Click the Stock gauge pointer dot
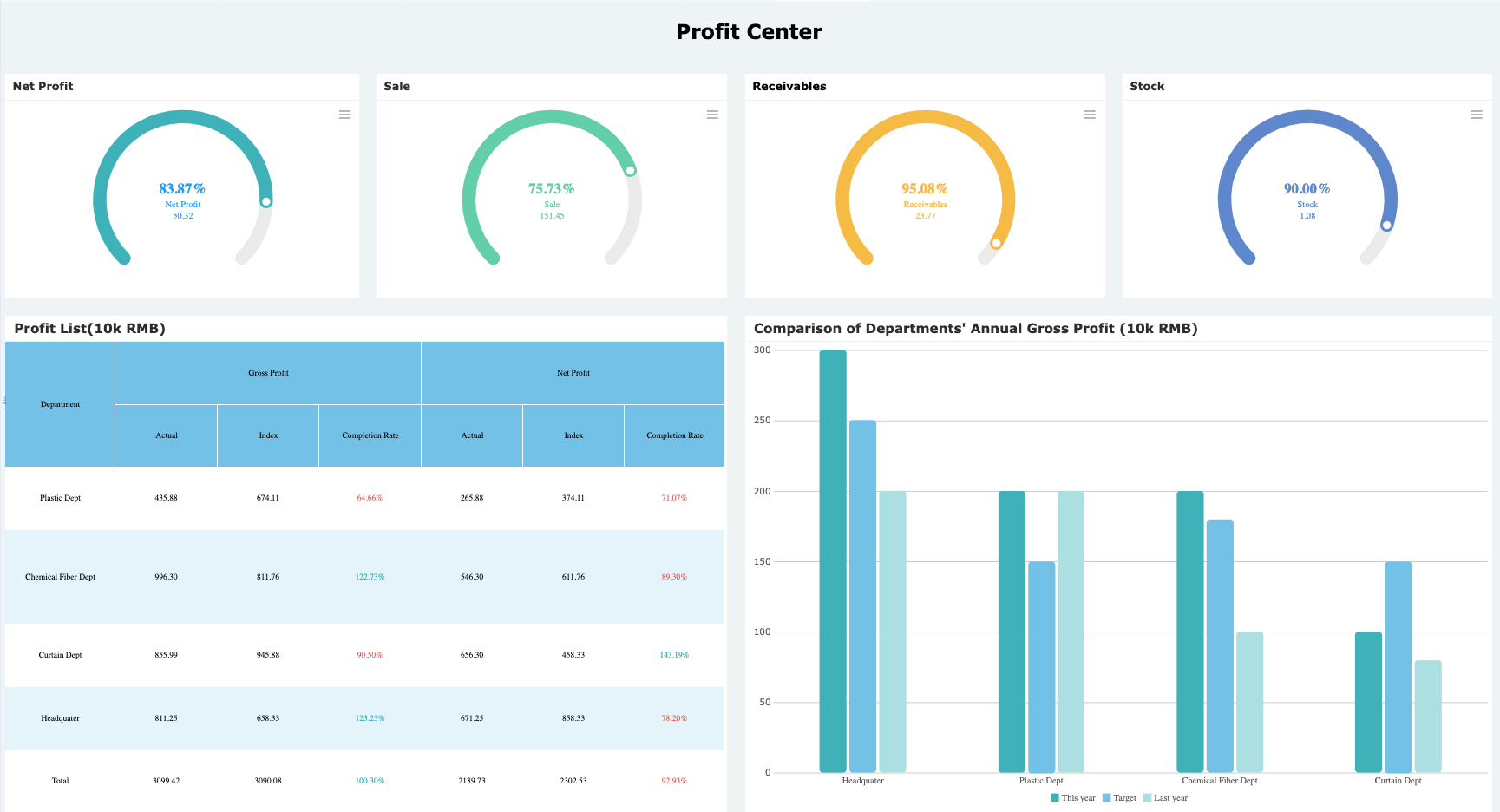The height and width of the screenshot is (812, 1500). (1386, 226)
